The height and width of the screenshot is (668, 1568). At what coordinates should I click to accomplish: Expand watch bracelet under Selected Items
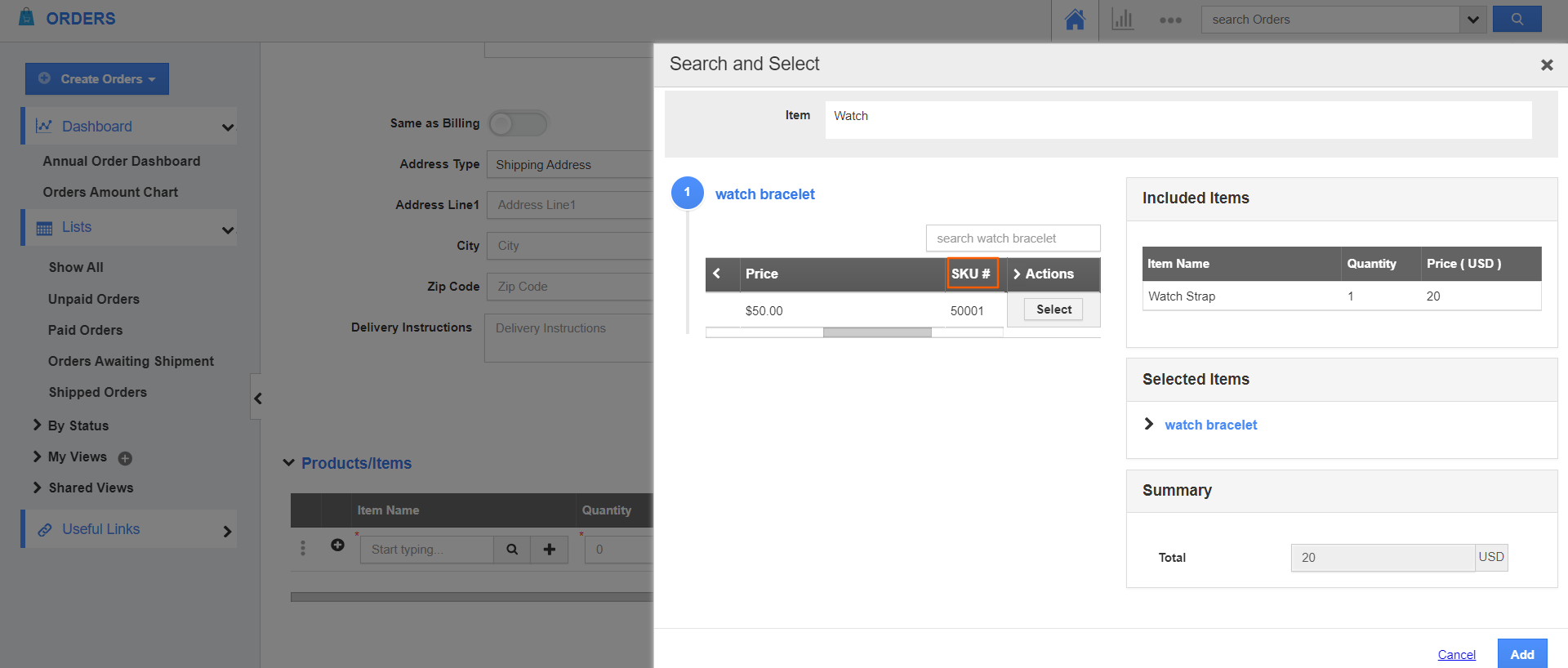pos(1149,424)
